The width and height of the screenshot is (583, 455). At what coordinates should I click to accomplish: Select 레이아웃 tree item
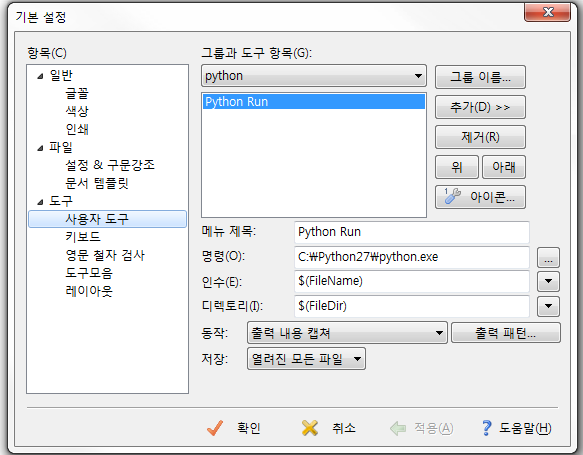point(89,291)
